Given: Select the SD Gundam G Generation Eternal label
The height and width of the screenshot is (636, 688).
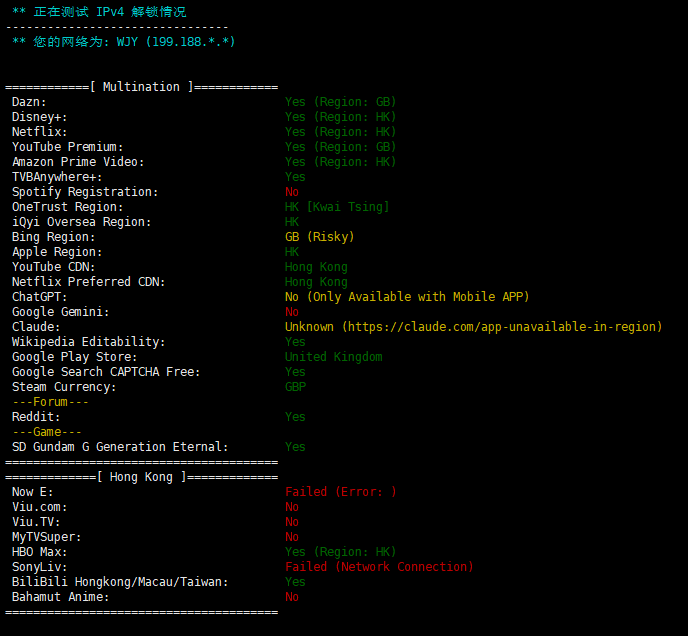Looking at the screenshot, I should pyautogui.click(x=120, y=447).
